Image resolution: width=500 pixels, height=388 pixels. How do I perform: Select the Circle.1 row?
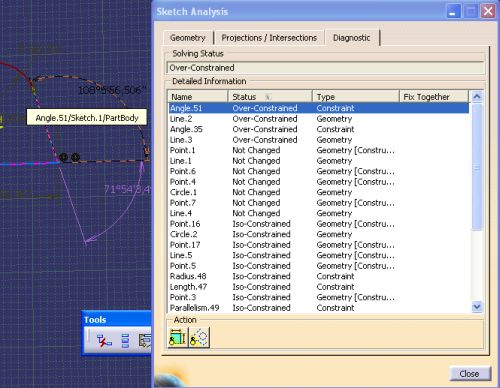[318, 192]
